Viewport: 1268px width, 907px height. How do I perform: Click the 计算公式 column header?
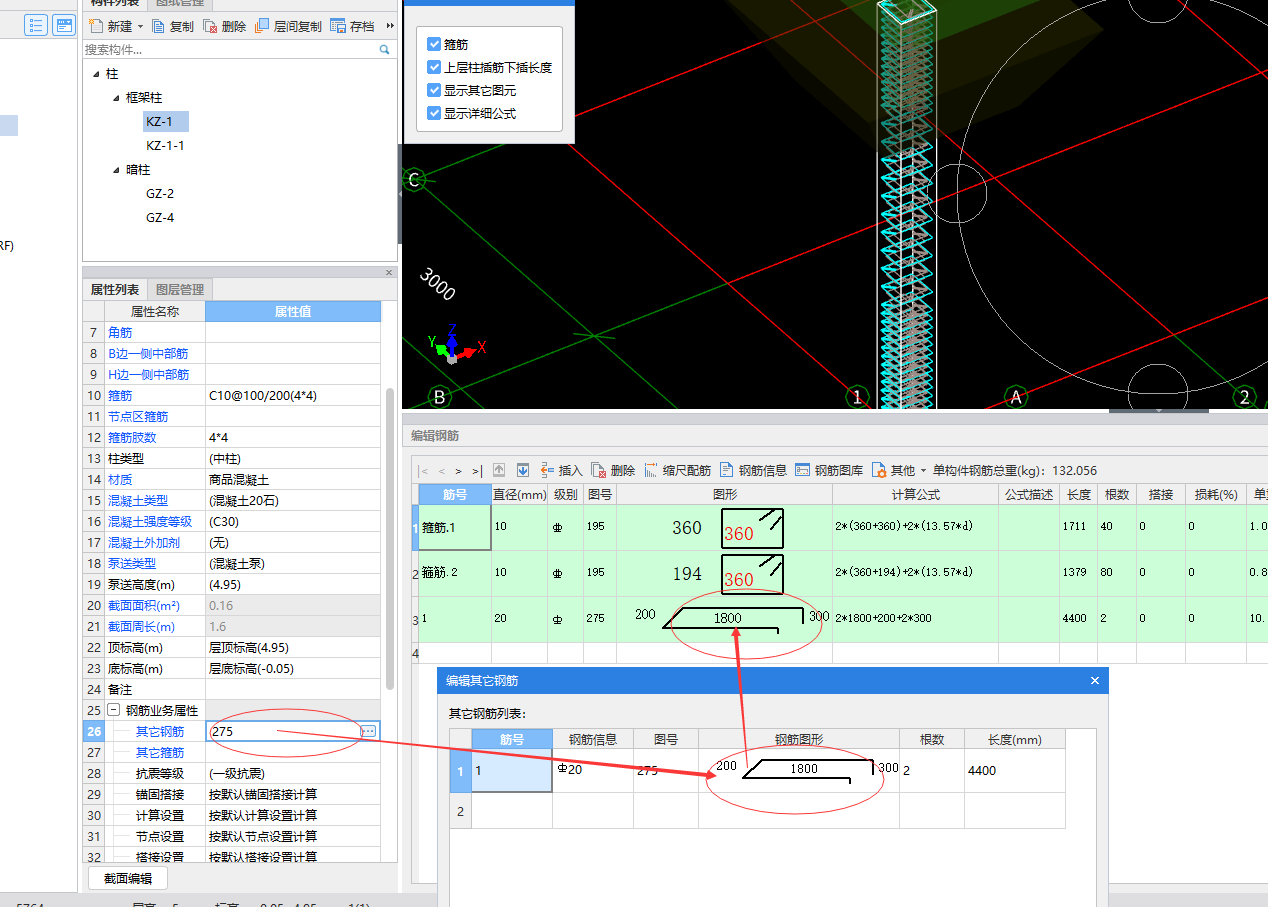915,494
